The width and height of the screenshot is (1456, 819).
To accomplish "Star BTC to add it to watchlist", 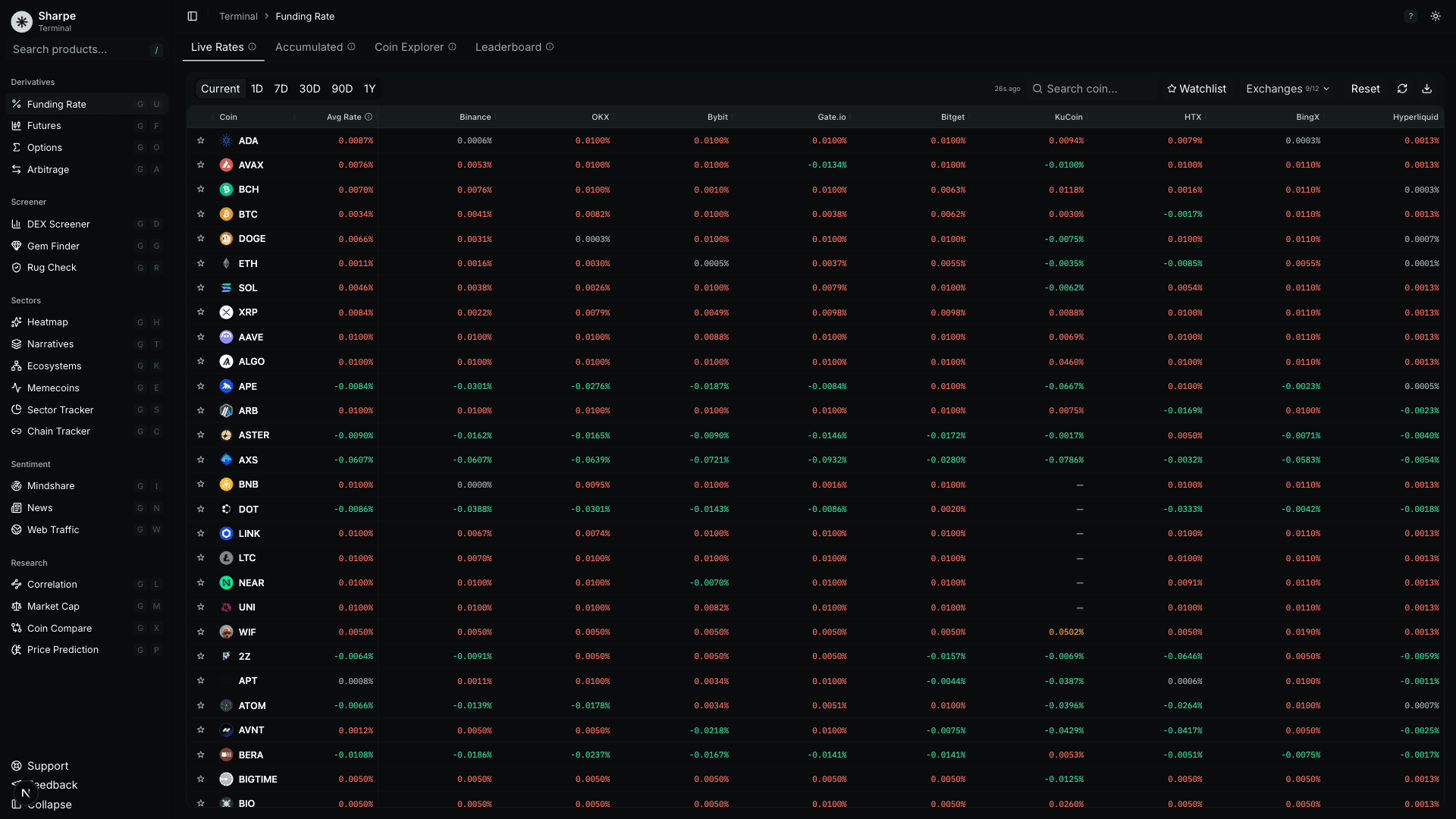I will tap(201, 214).
